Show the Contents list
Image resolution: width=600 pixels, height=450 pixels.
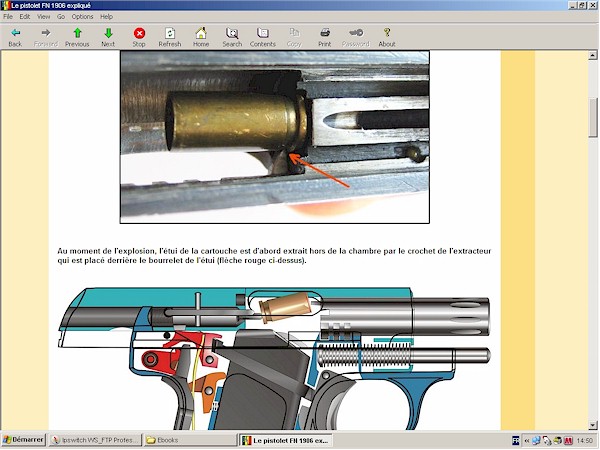(x=263, y=38)
